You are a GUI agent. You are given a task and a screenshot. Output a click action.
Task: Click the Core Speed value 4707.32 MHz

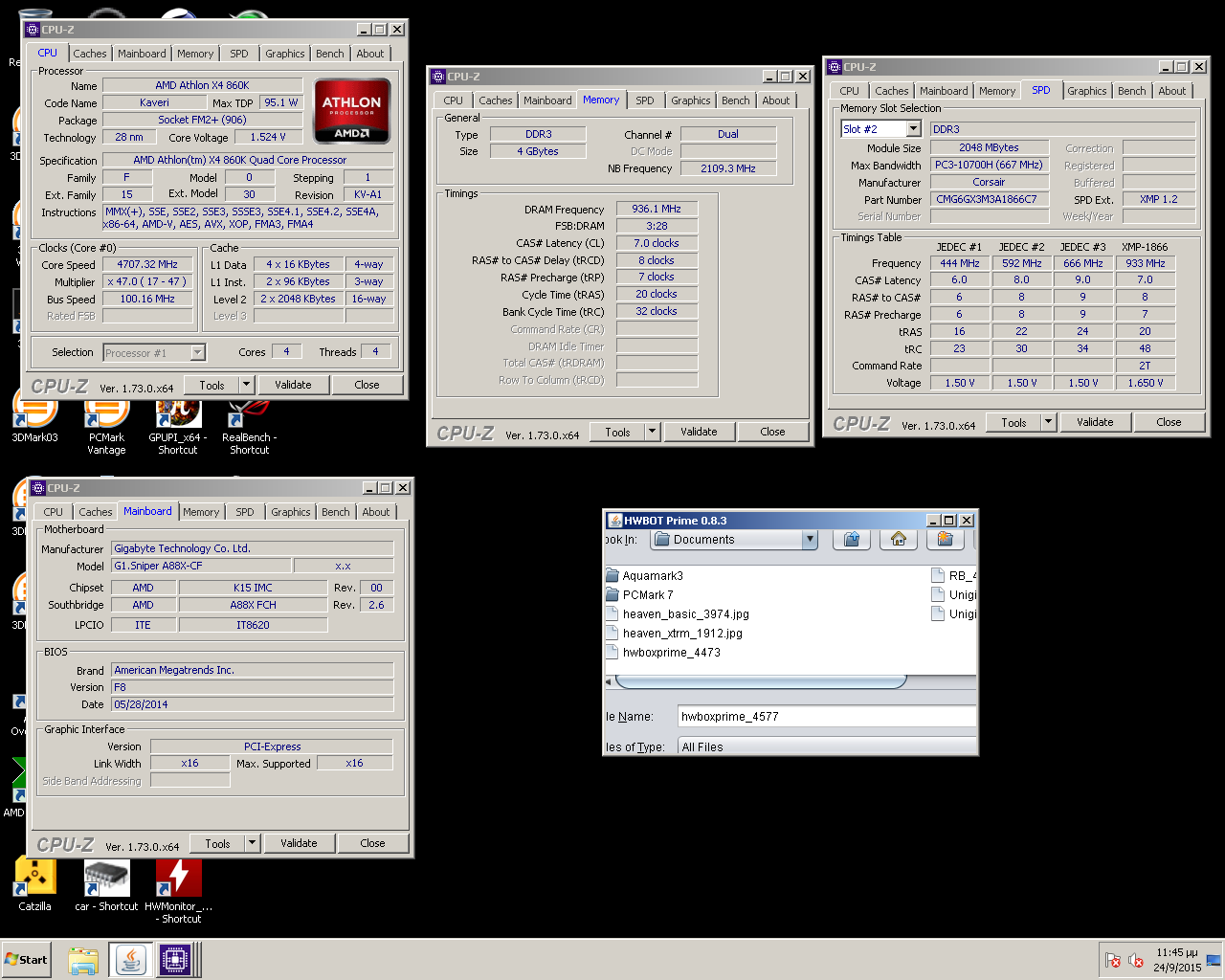point(147,264)
